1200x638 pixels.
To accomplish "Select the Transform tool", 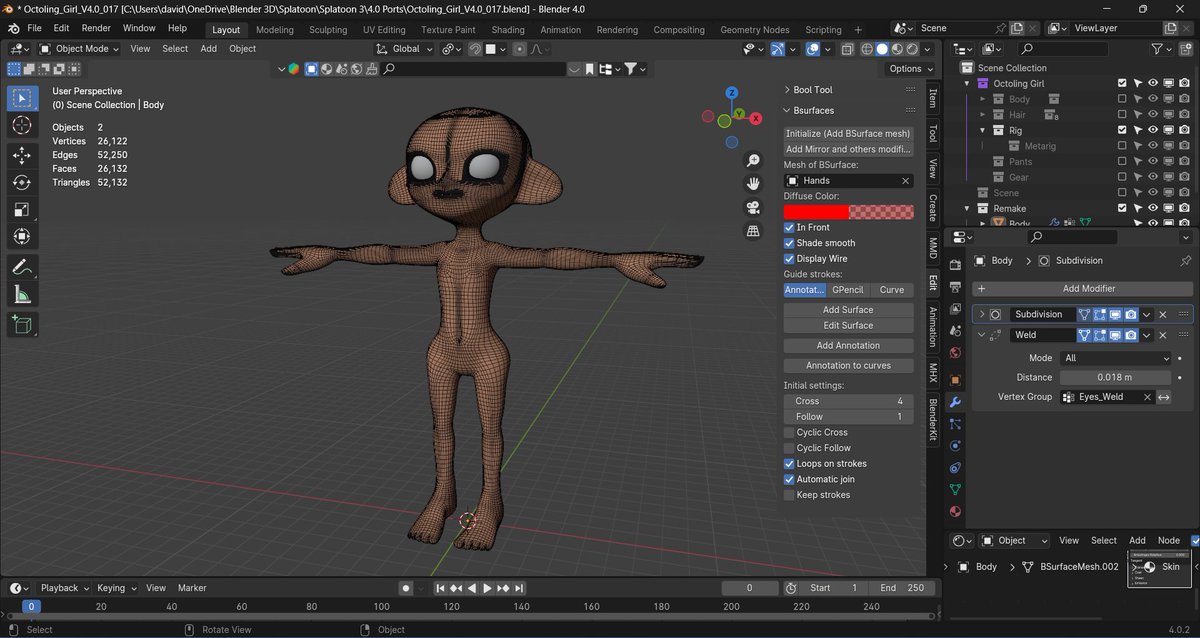I will coord(22,236).
